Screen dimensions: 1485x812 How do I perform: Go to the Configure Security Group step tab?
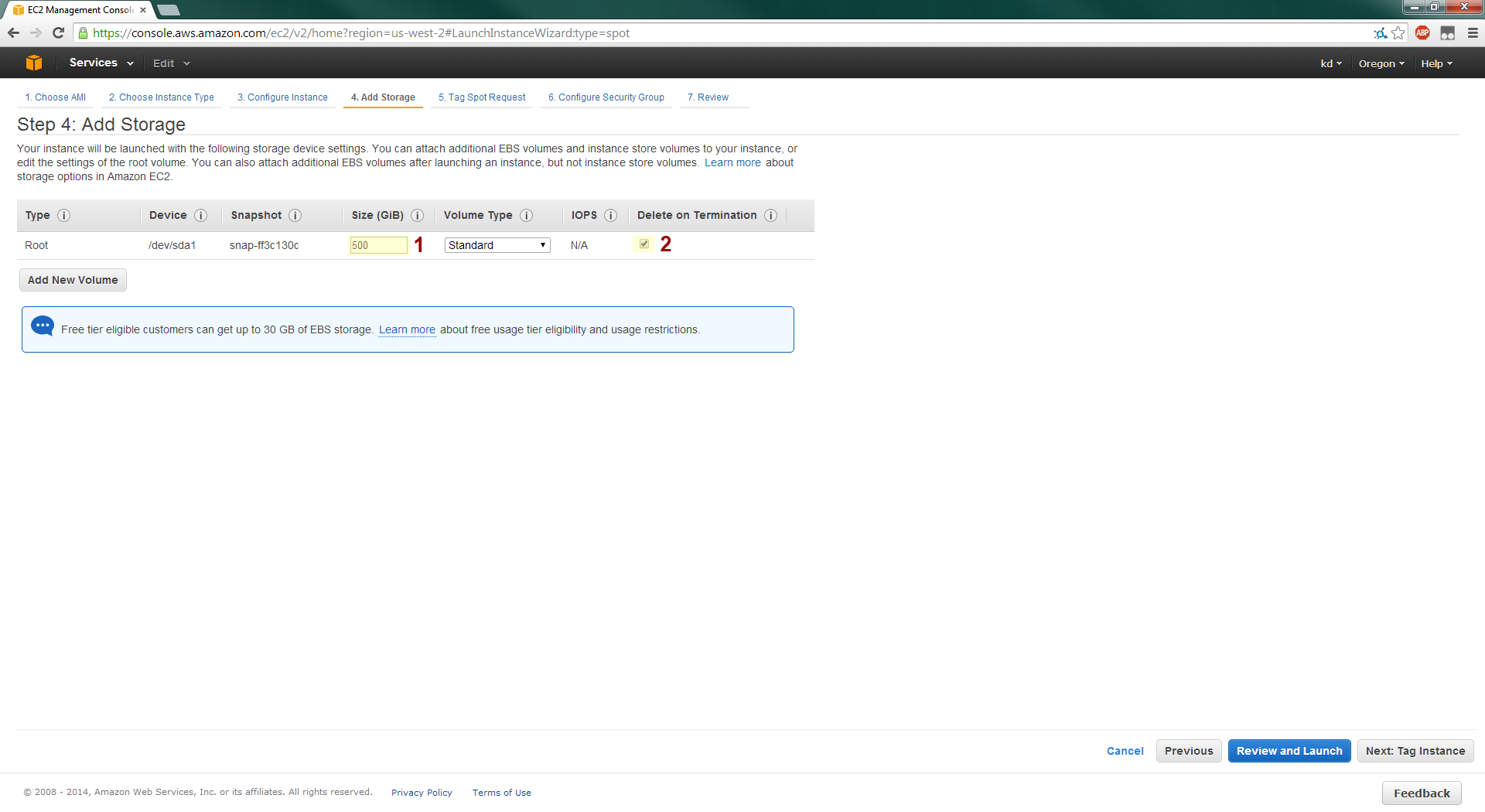pos(606,97)
